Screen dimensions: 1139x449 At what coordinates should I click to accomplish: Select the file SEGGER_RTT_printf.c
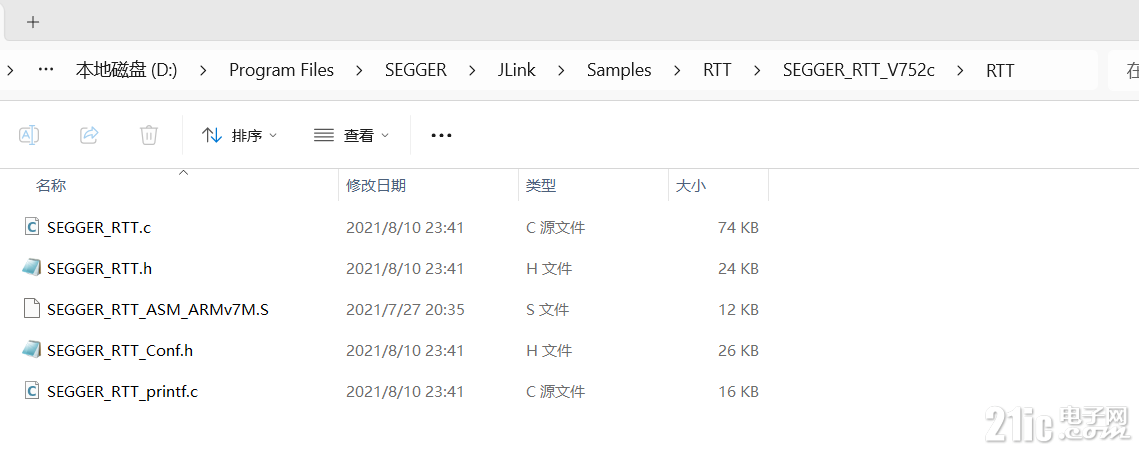[x=122, y=392]
